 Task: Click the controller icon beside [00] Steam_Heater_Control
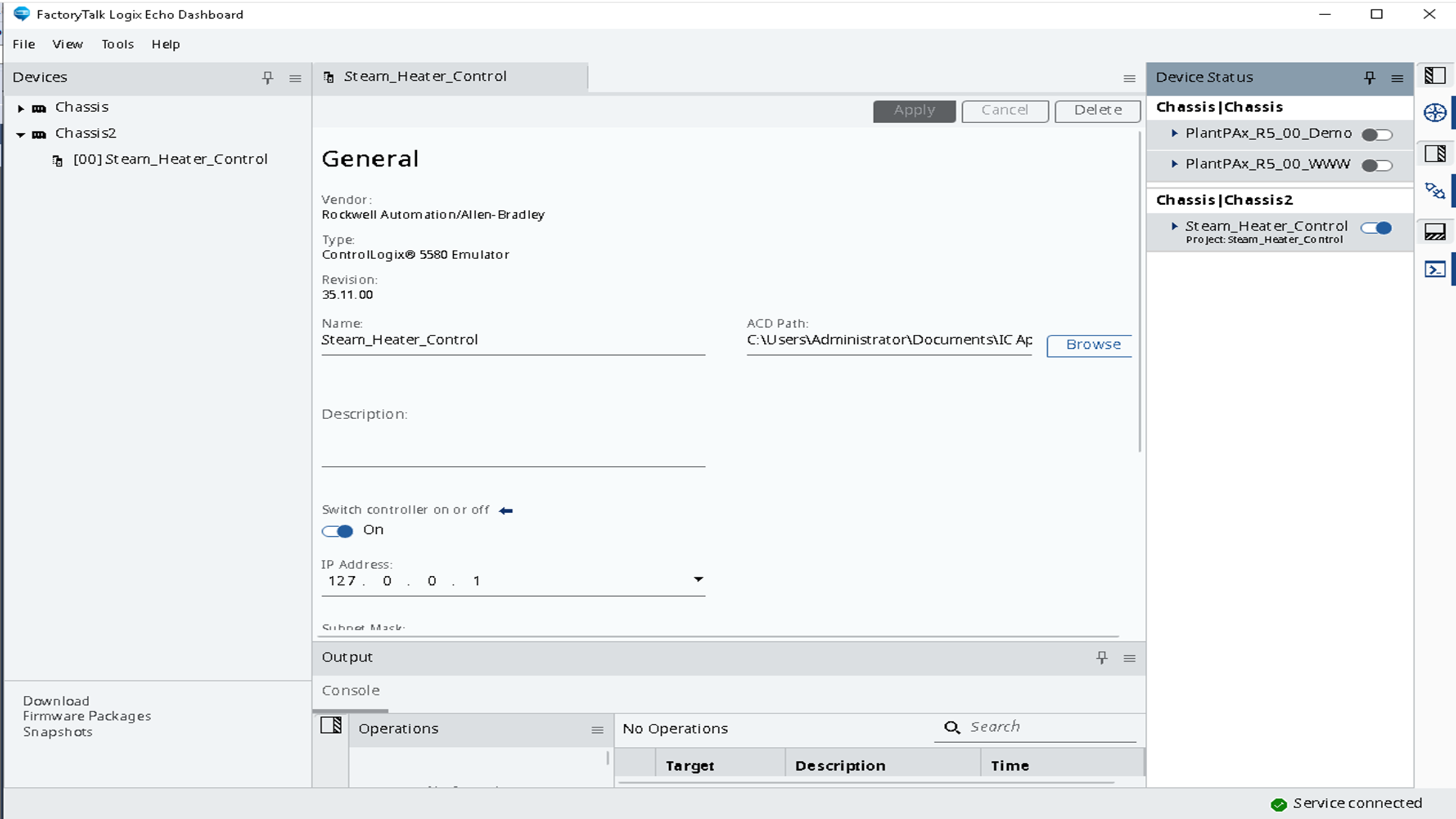[x=58, y=161]
